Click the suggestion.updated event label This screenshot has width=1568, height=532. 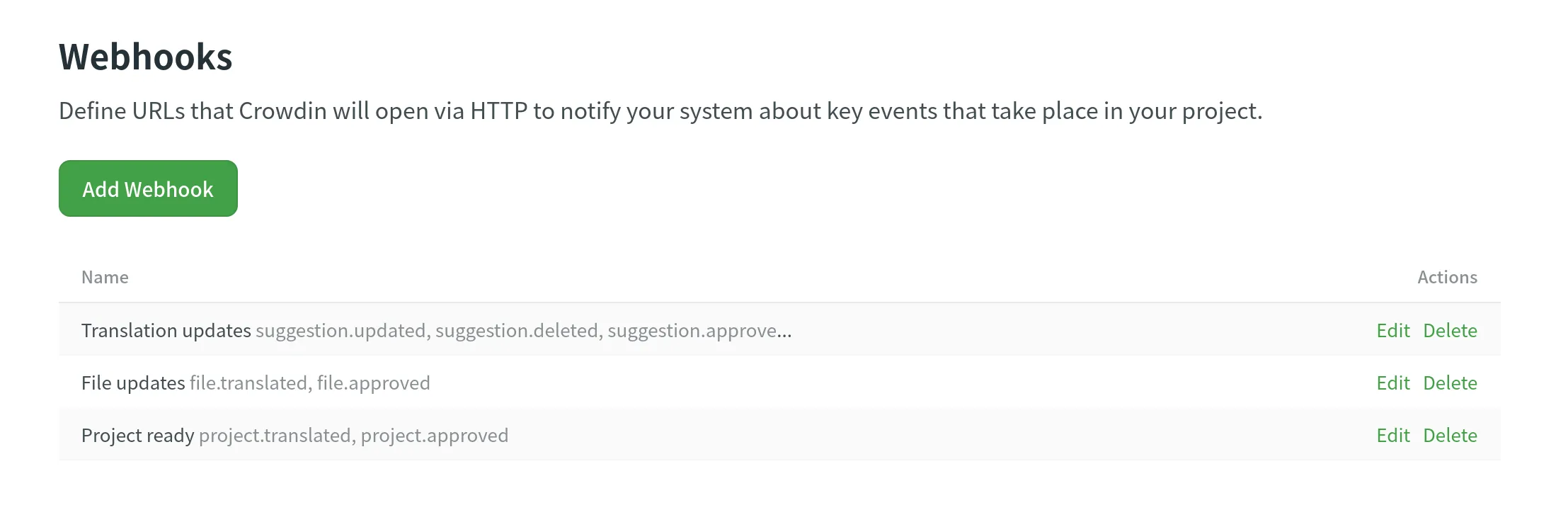(x=341, y=330)
